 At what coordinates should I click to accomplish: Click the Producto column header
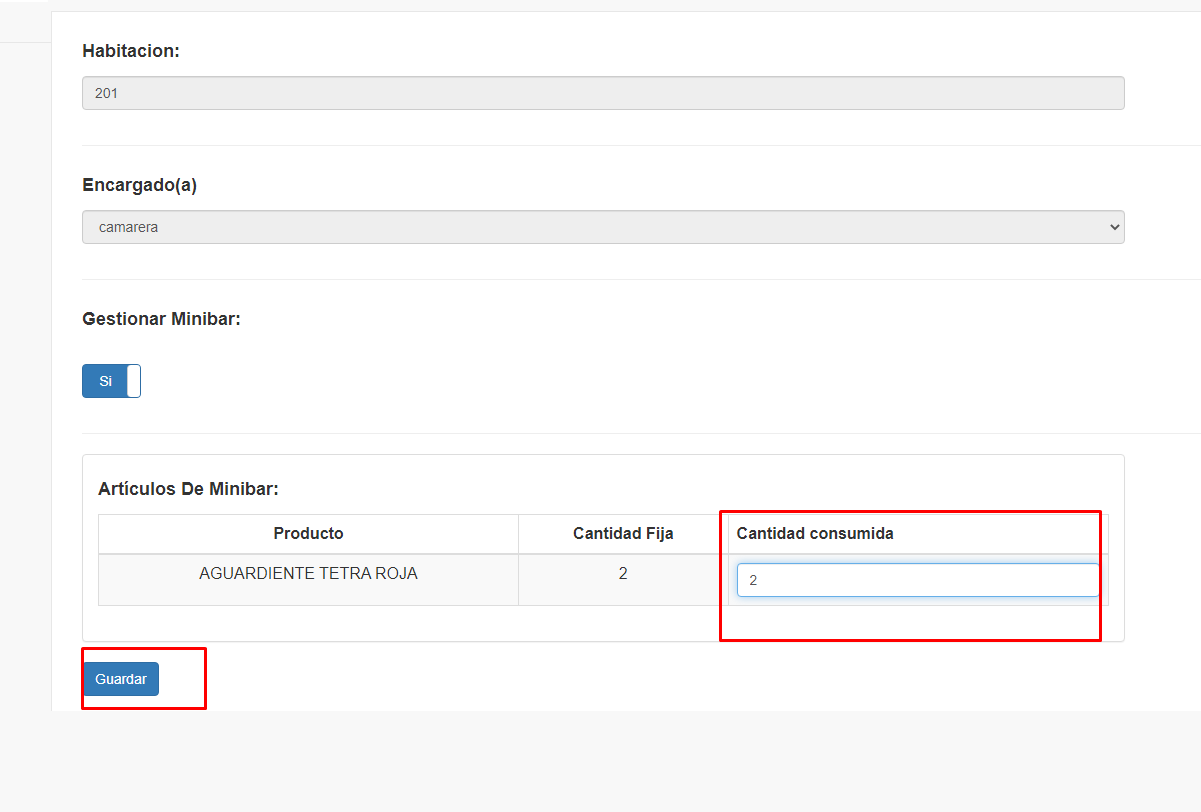(x=308, y=534)
